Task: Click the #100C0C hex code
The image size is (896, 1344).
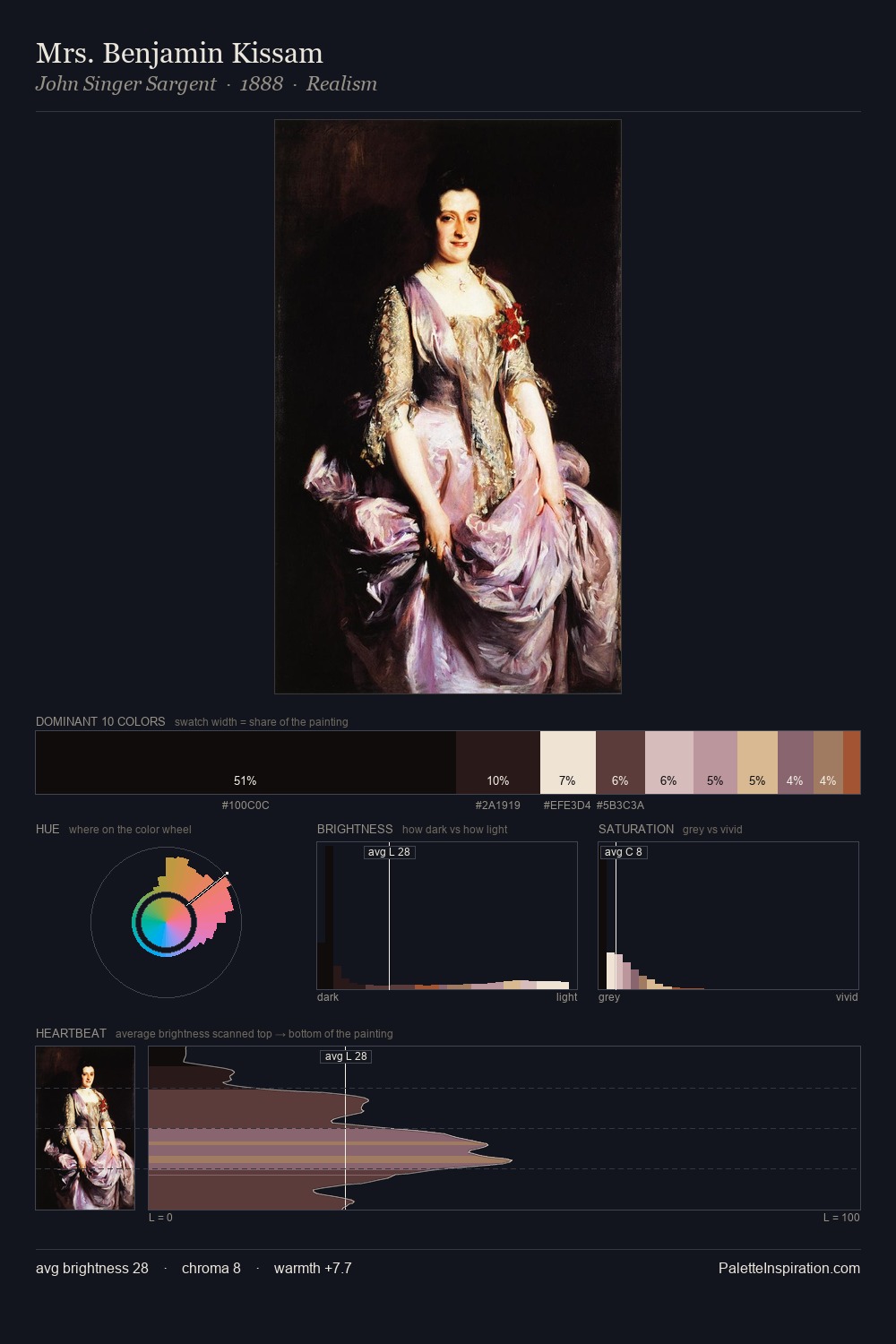Action: (246, 806)
